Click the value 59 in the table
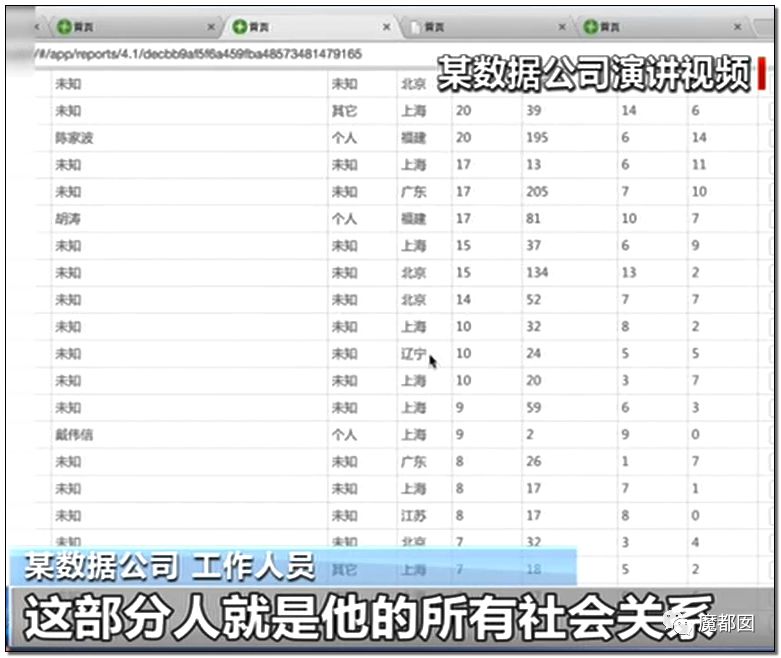Viewport: 781px width, 658px height. tap(534, 407)
